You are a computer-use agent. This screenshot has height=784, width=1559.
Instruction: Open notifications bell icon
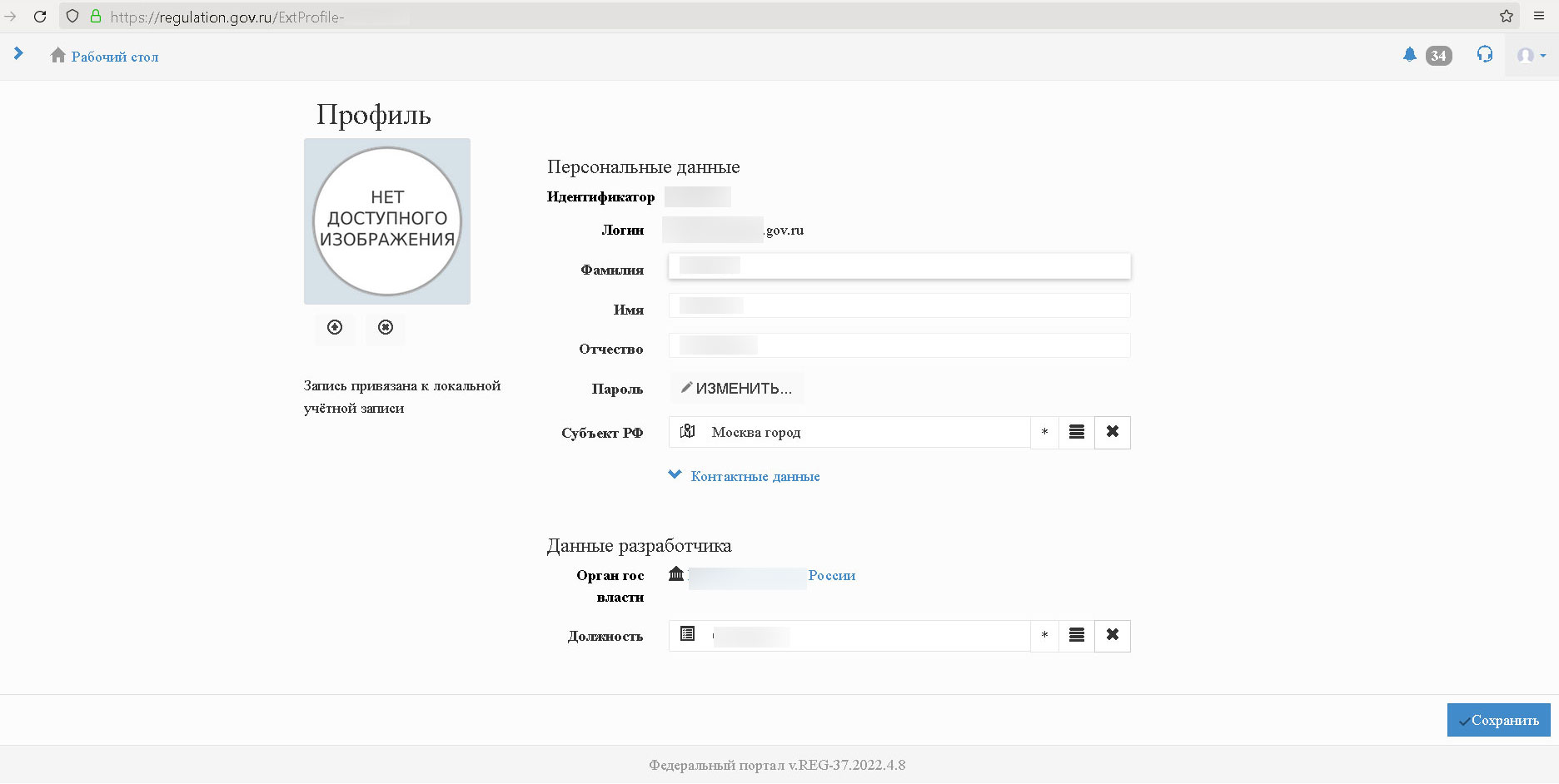(1409, 55)
